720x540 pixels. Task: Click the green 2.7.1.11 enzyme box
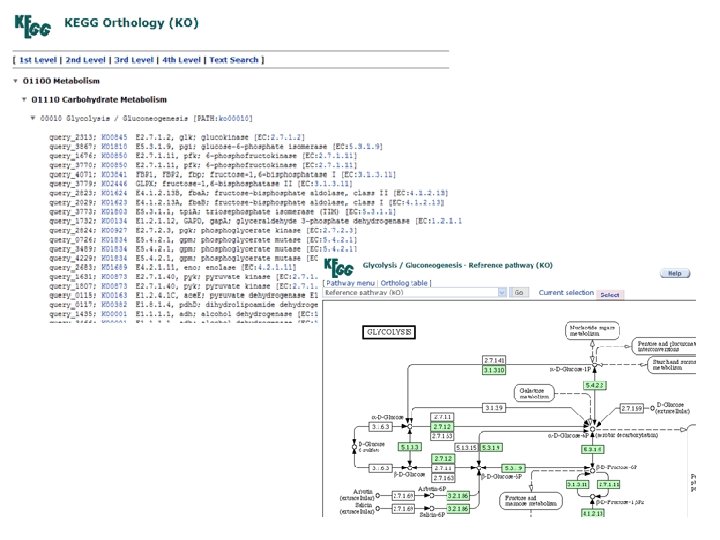click(609, 484)
